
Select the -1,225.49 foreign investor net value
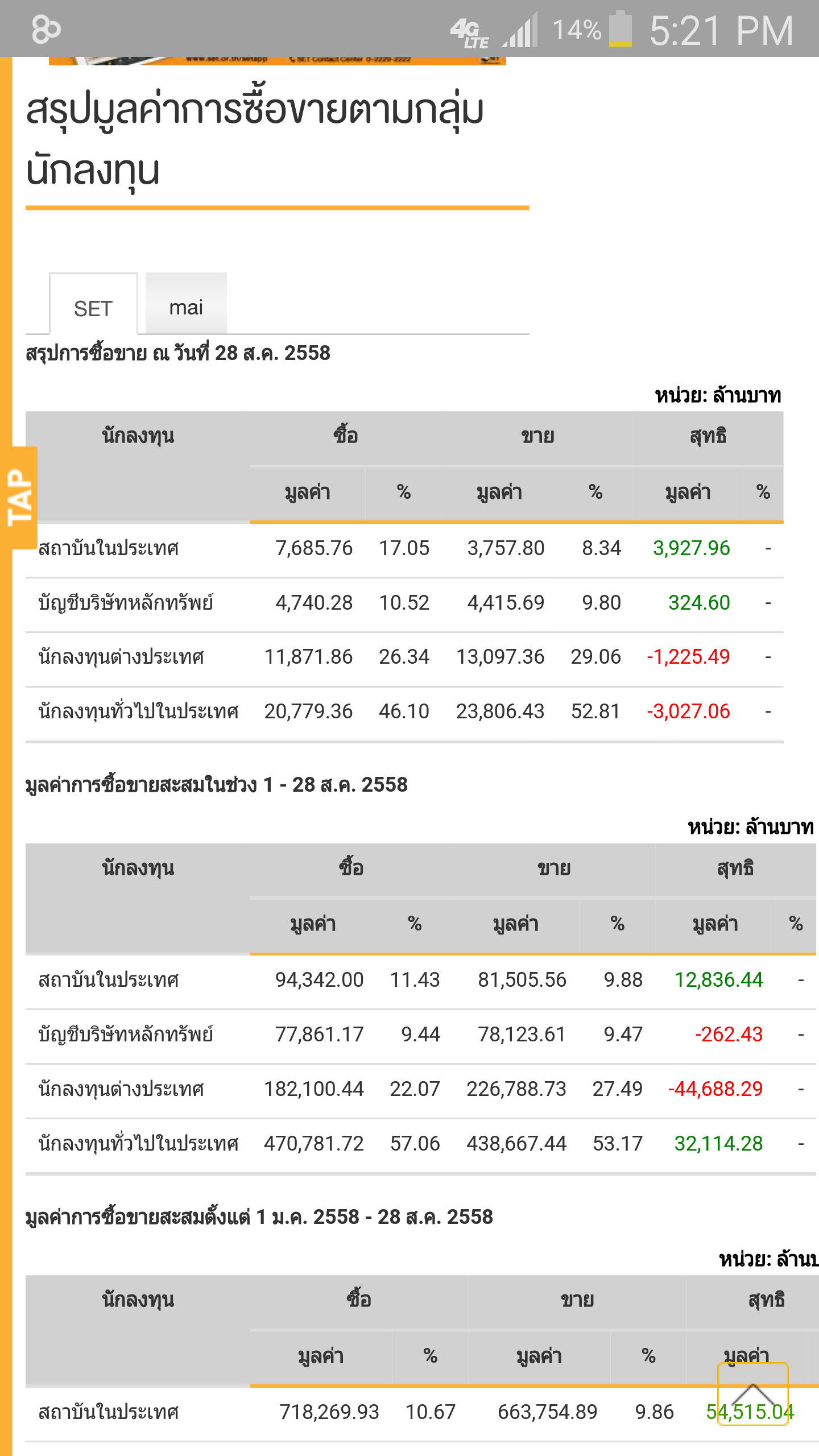coord(688,657)
